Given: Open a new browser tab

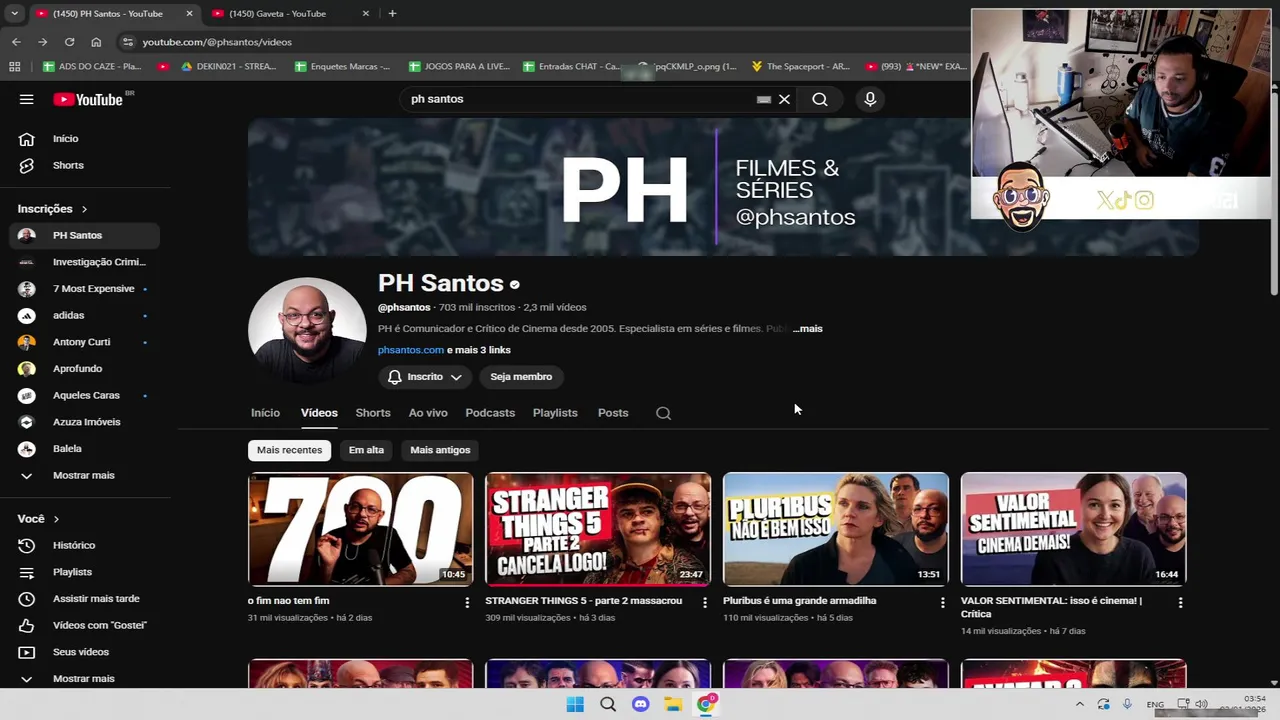Looking at the screenshot, I should point(392,13).
